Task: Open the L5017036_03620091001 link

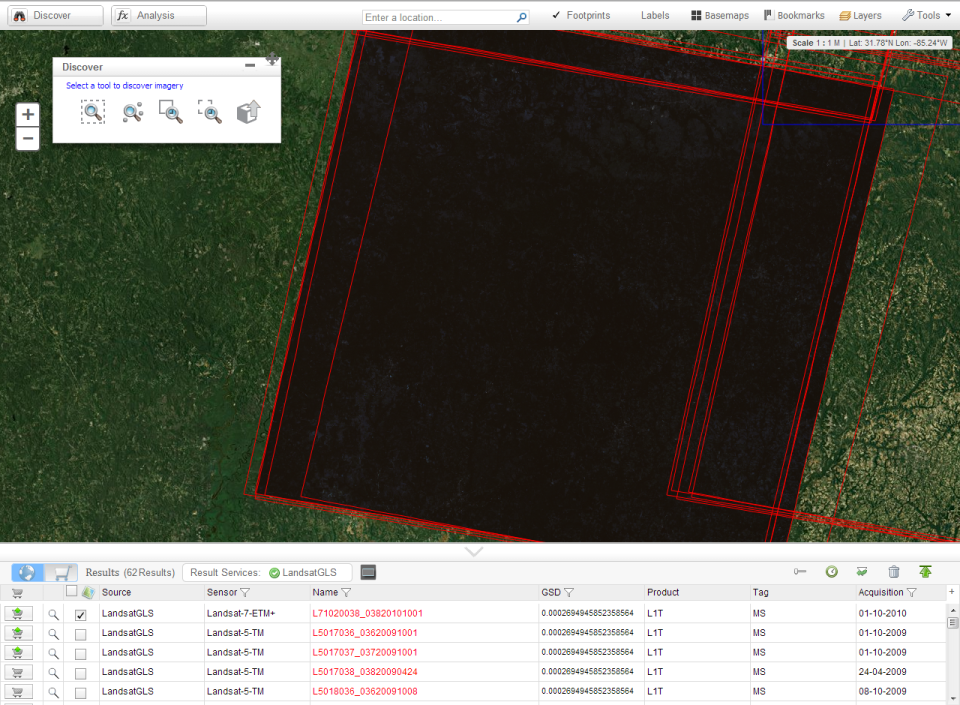Action: 365,633
